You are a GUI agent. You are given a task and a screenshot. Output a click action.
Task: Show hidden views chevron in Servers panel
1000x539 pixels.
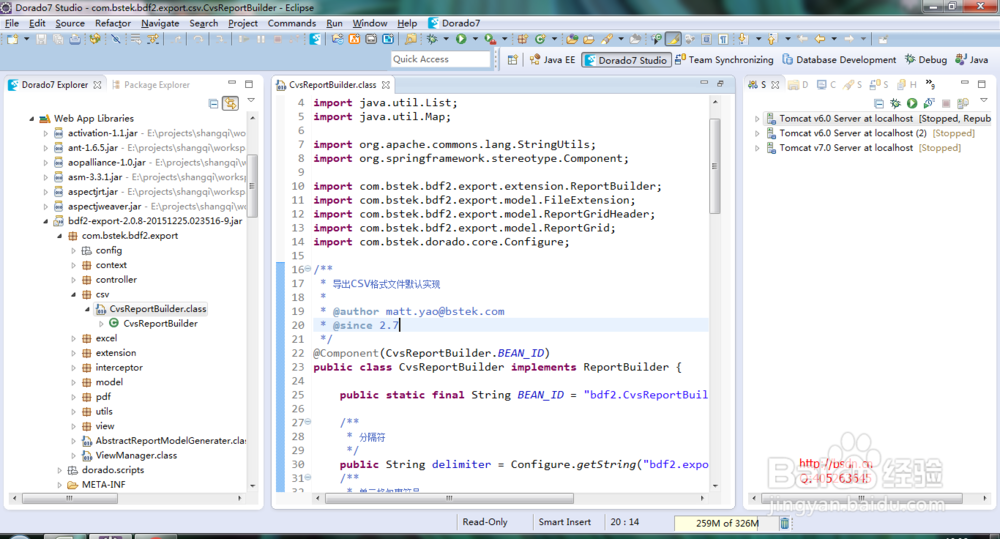930,84
